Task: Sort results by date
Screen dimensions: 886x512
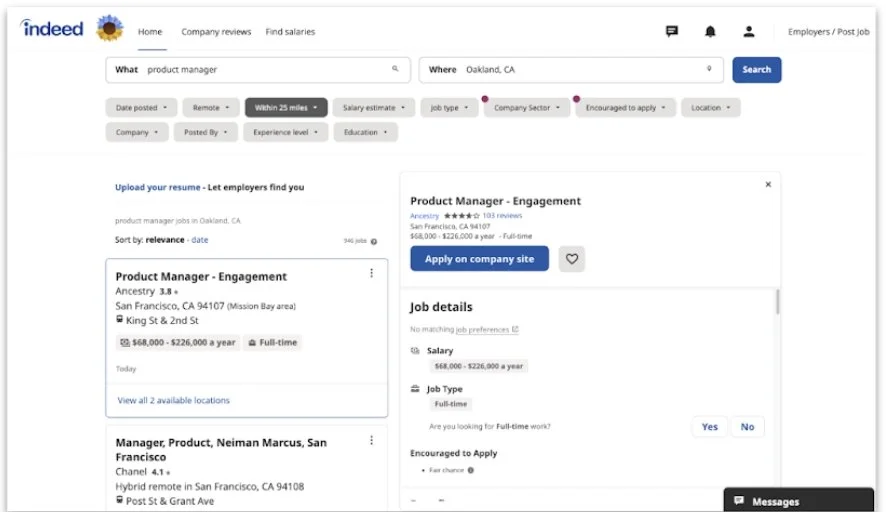Action: pyautogui.click(x=199, y=240)
